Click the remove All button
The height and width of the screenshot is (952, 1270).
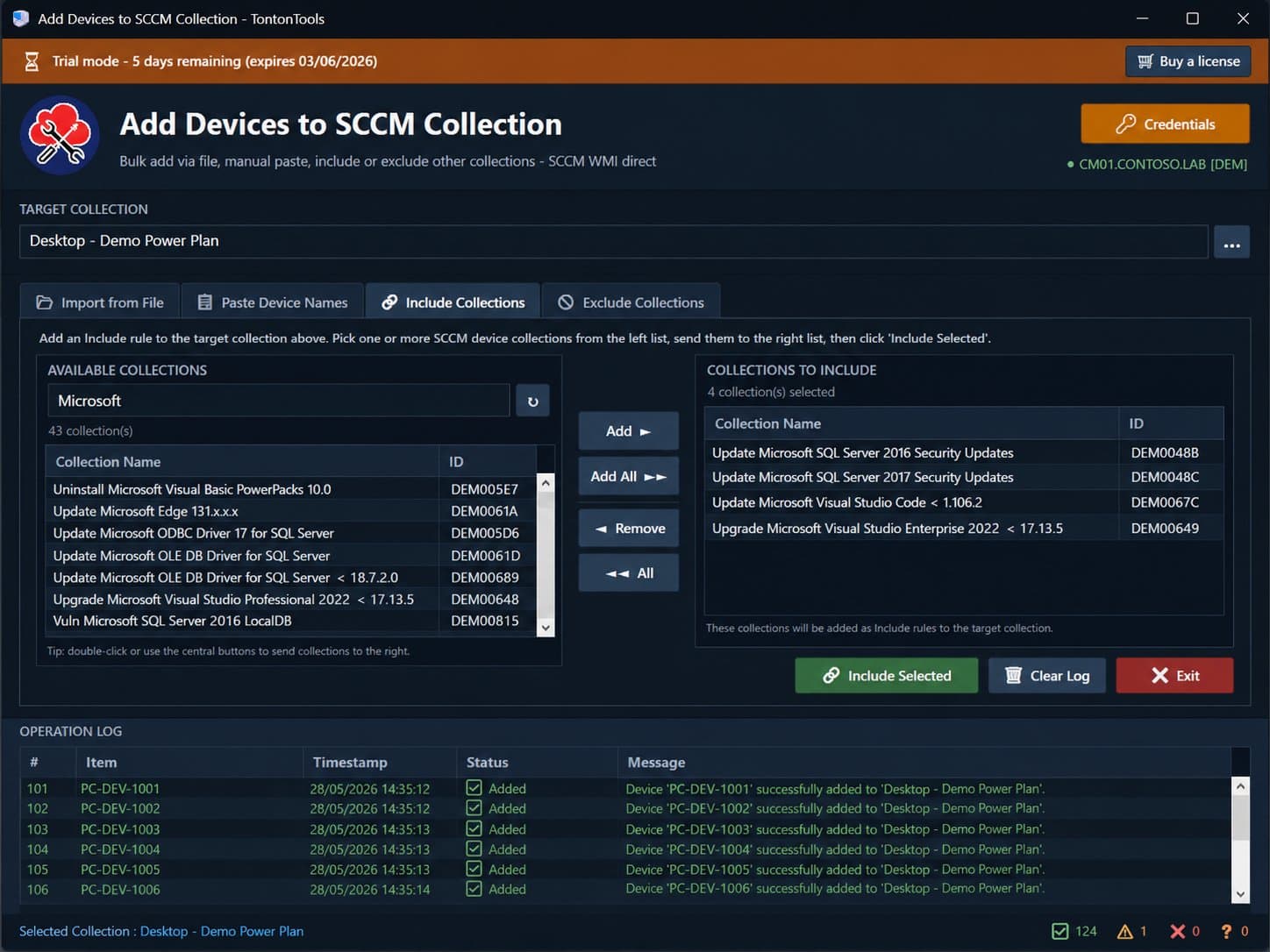click(628, 573)
